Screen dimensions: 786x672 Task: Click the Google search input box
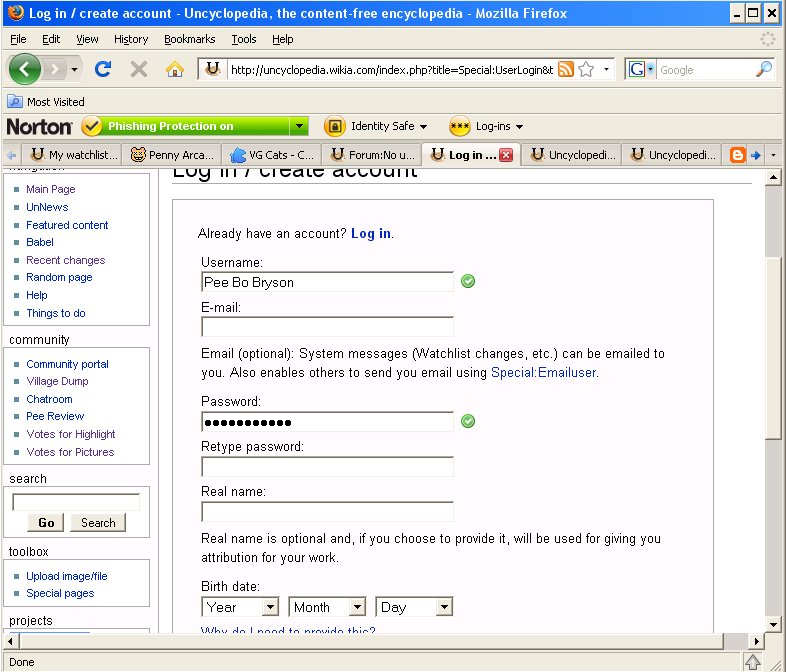click(x=705, y=70)
